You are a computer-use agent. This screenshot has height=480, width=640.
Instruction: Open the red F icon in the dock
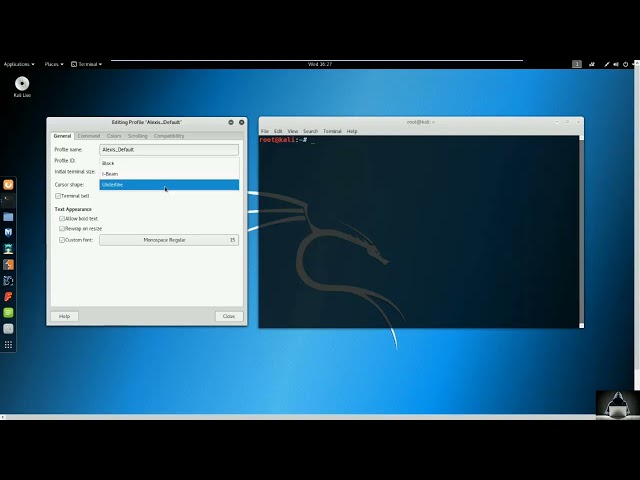[8, 297]
